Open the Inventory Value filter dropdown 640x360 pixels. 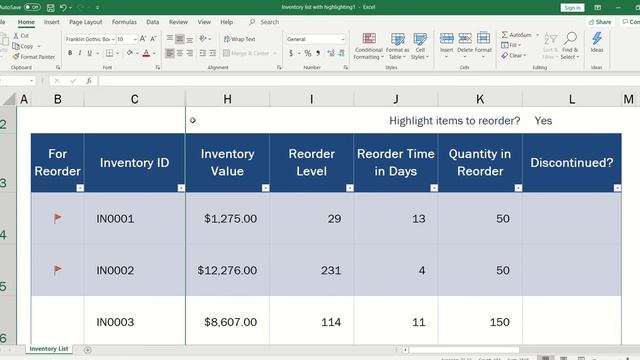265,188
